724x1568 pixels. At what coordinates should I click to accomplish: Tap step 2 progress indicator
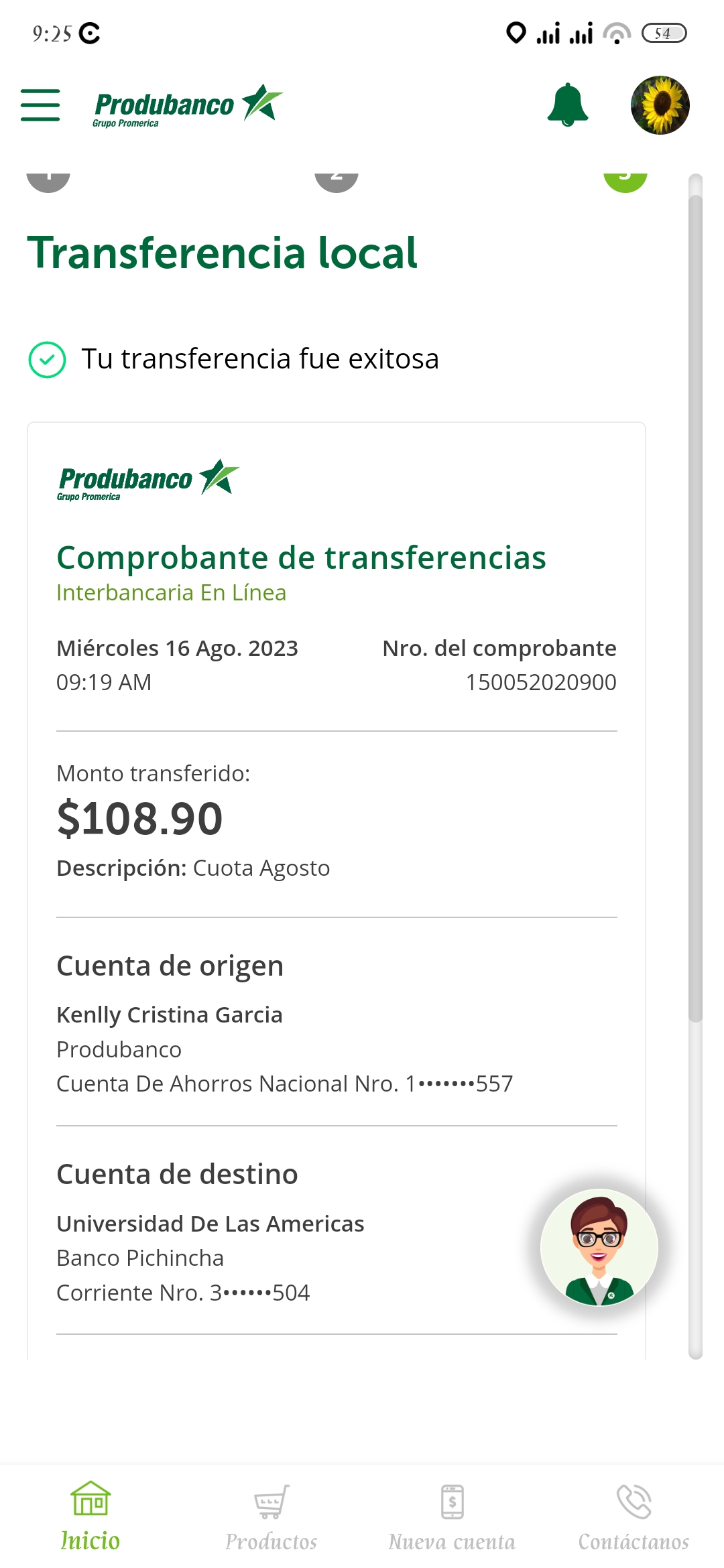tap(337, 180)
